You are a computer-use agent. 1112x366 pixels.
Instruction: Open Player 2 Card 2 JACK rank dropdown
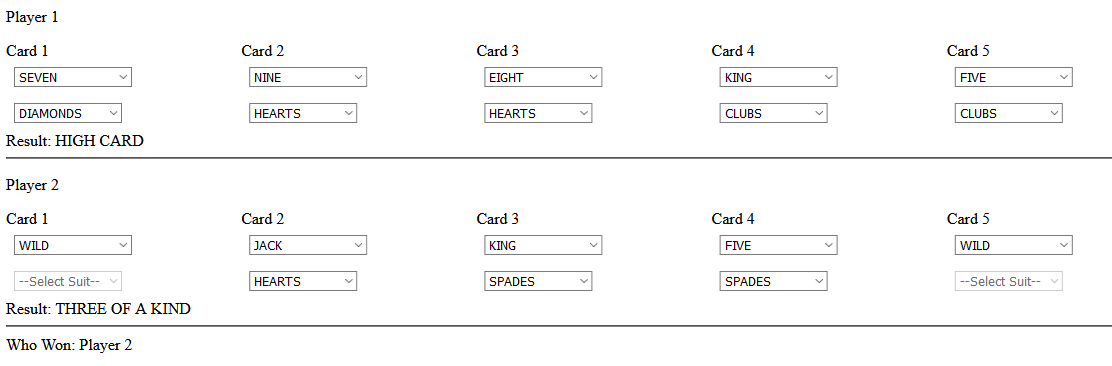[308, 245]
